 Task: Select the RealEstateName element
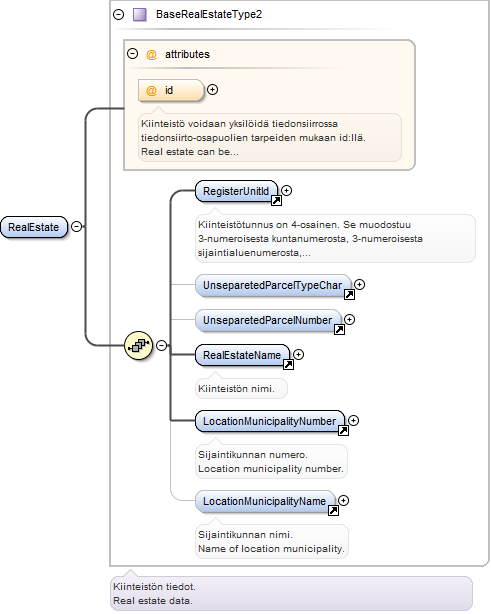[242, 355]
